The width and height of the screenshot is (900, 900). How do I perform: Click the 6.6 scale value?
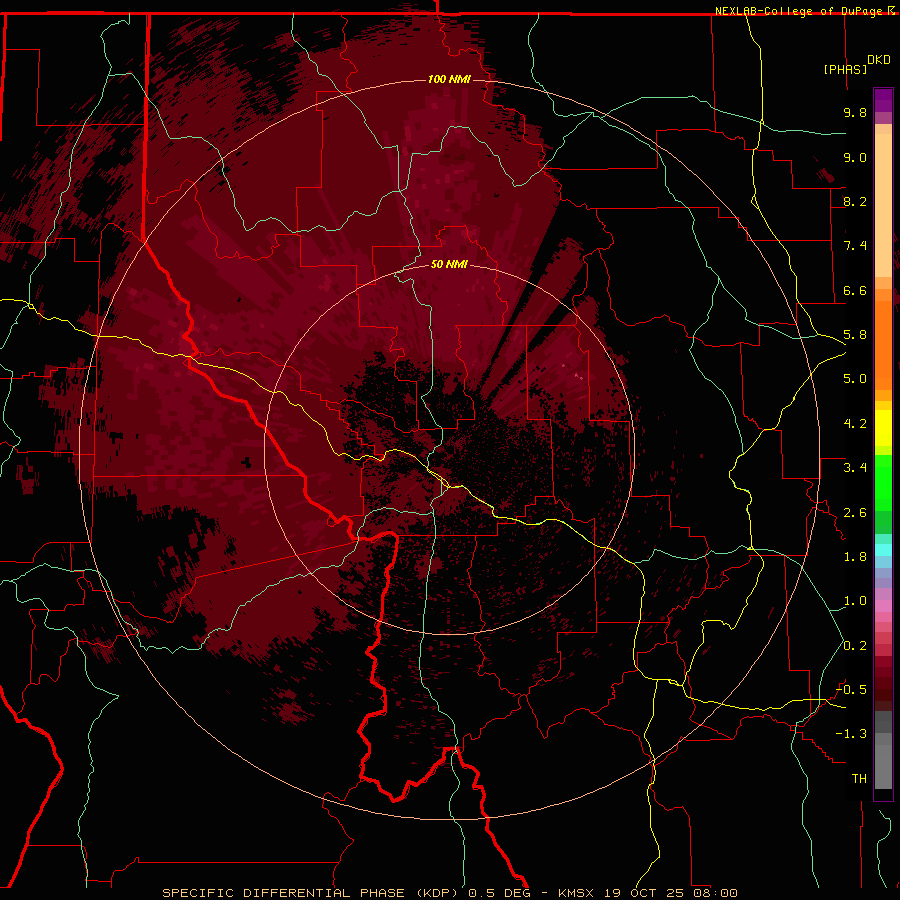click(x=855, y=290)
